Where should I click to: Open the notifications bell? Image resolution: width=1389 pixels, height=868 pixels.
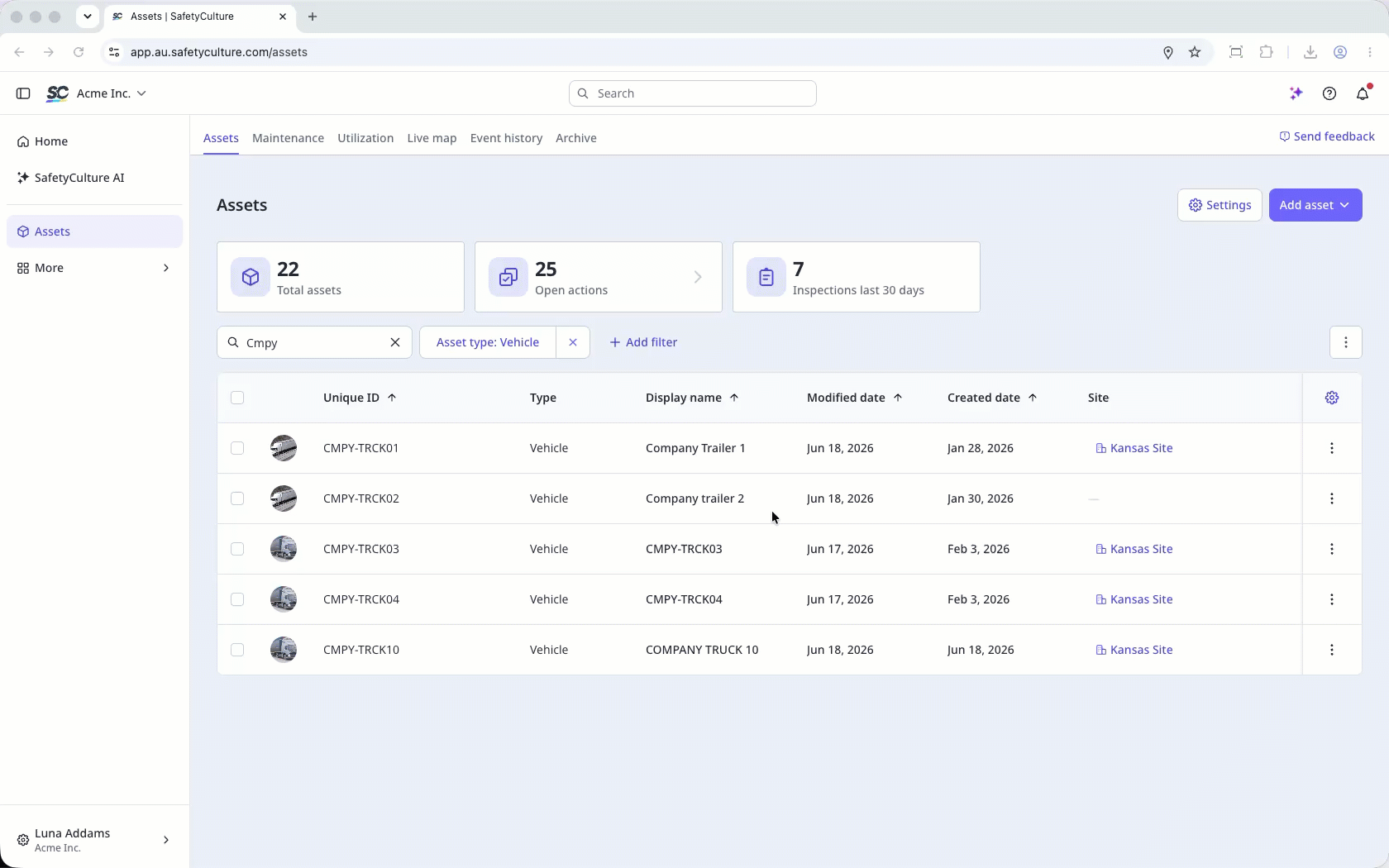pos(1363,93)
